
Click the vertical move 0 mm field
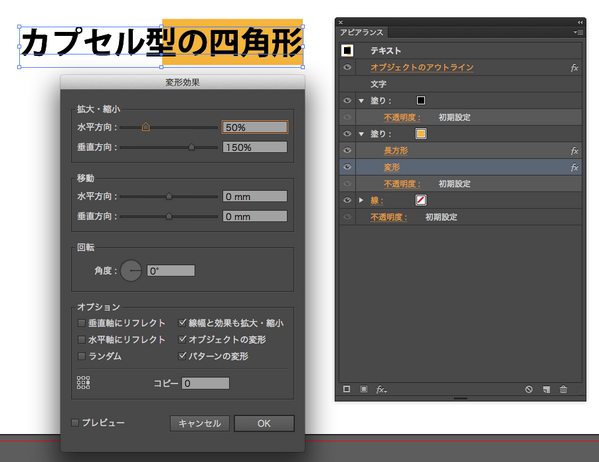[255, 216]
